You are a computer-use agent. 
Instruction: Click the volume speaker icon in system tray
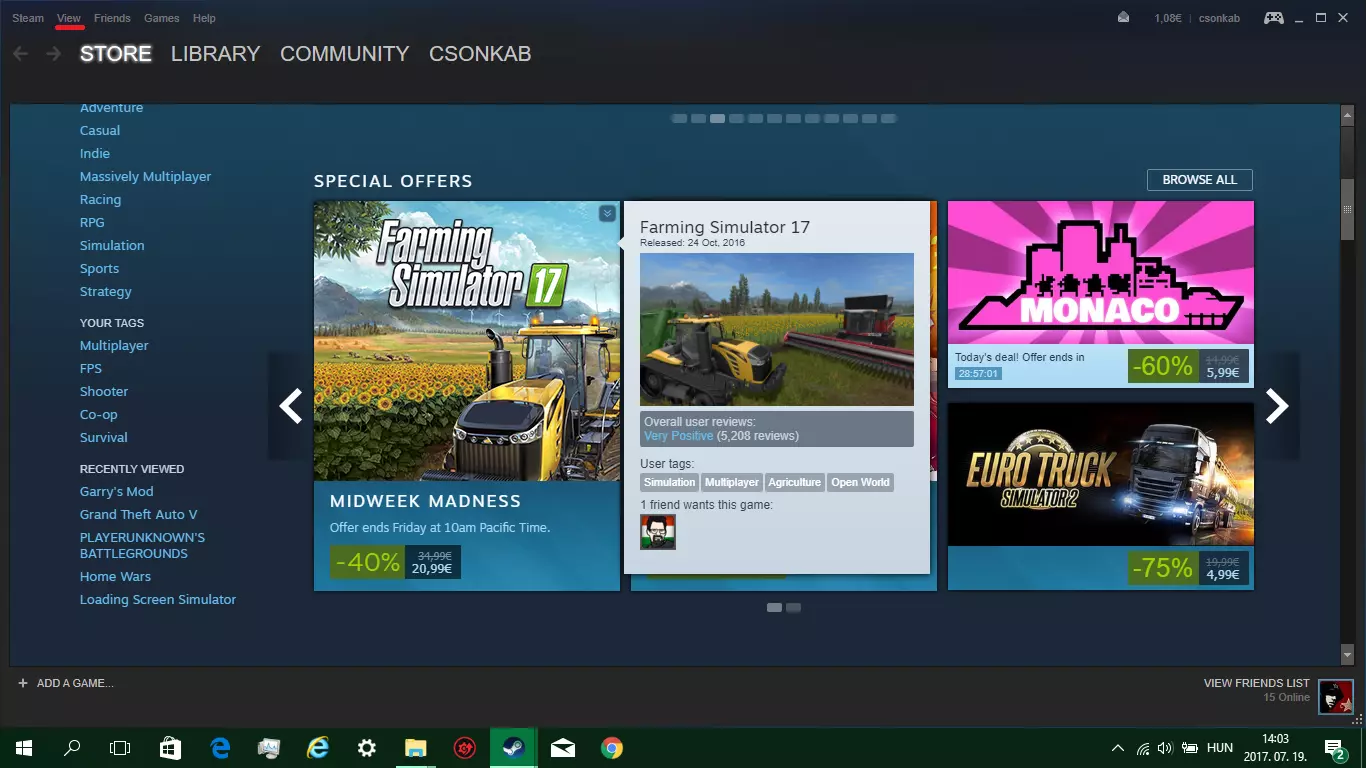(1165, 748)
